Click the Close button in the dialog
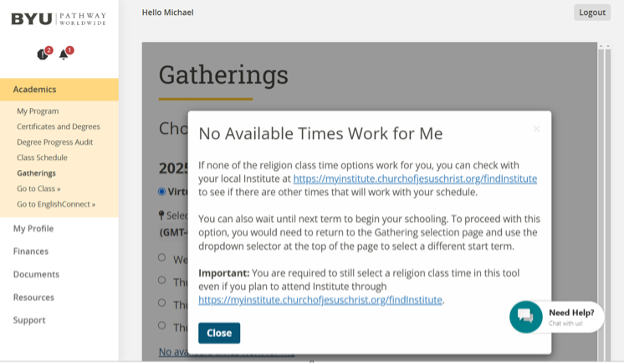This screenshot has width=624, height=364. pyautogui.click(x=219, y=333)
